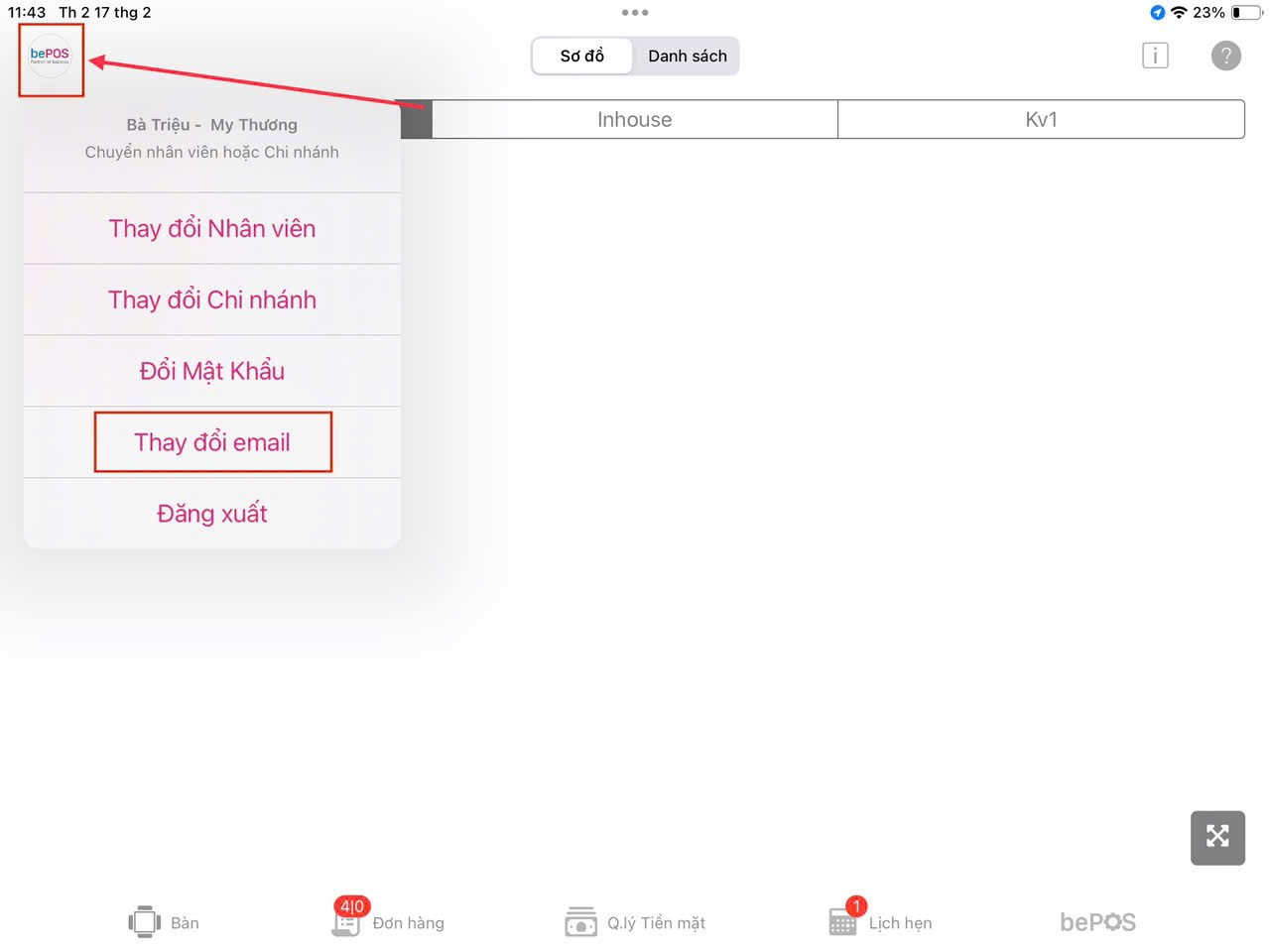Switch view to Danh sách
The width and height of the screenshot is (1270, 952).
click(687, 57)
